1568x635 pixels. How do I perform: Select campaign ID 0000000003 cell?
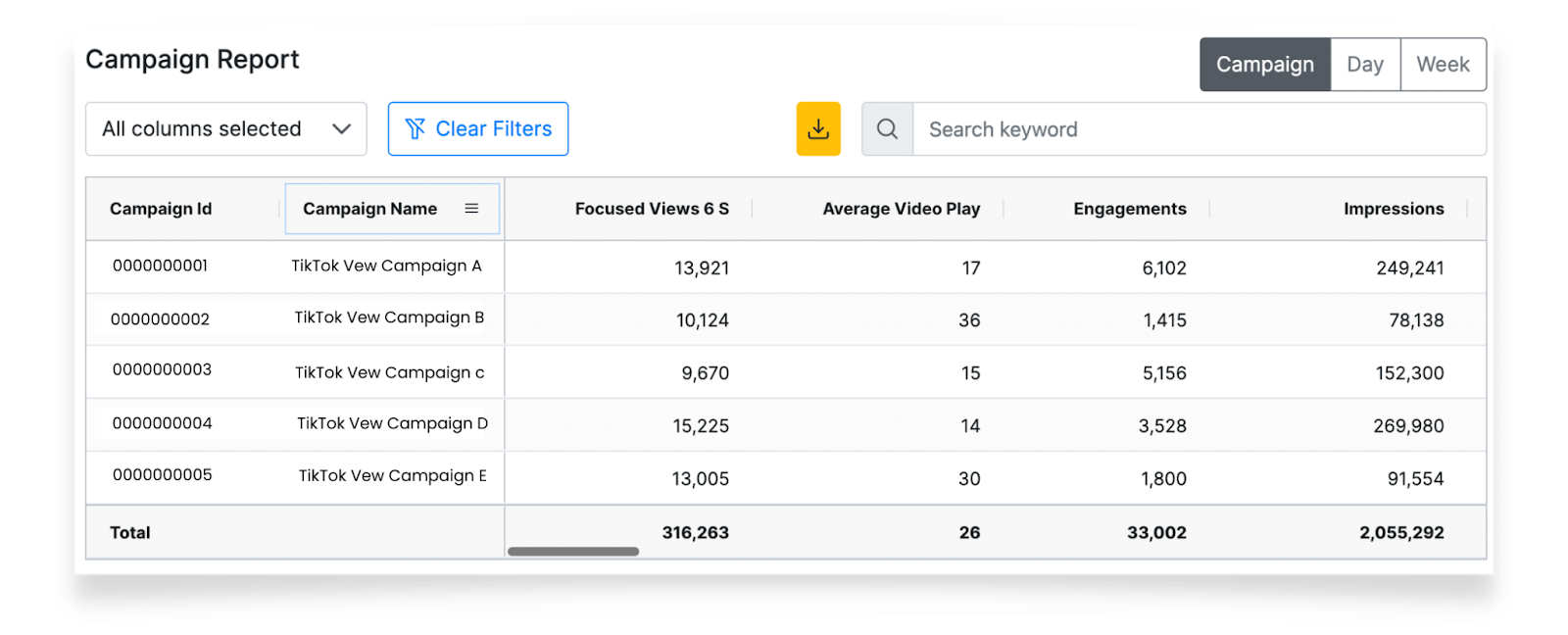point(162,370)
